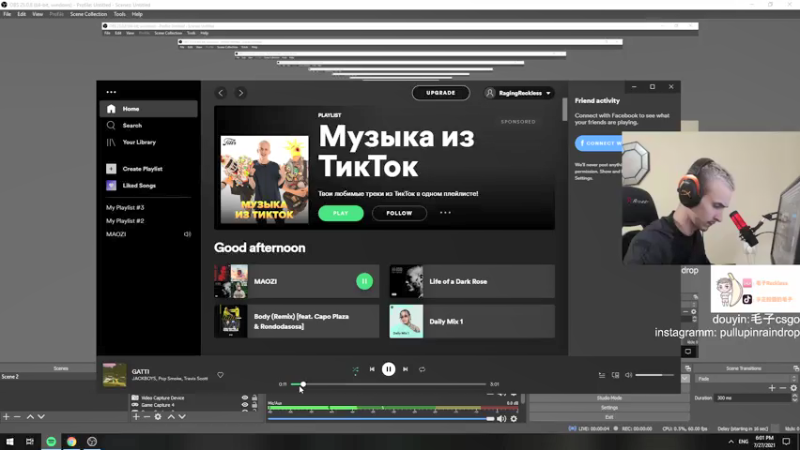800x450 pixels.
Task: Open the RagingReckless account dropdown
Action: 519,93
